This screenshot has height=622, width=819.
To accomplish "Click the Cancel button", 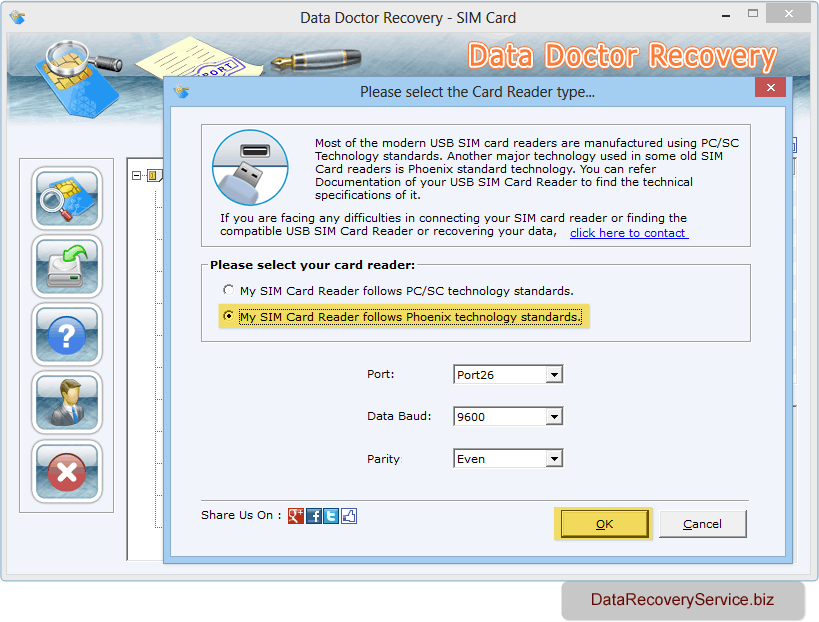I will click(x=703, y=524).
